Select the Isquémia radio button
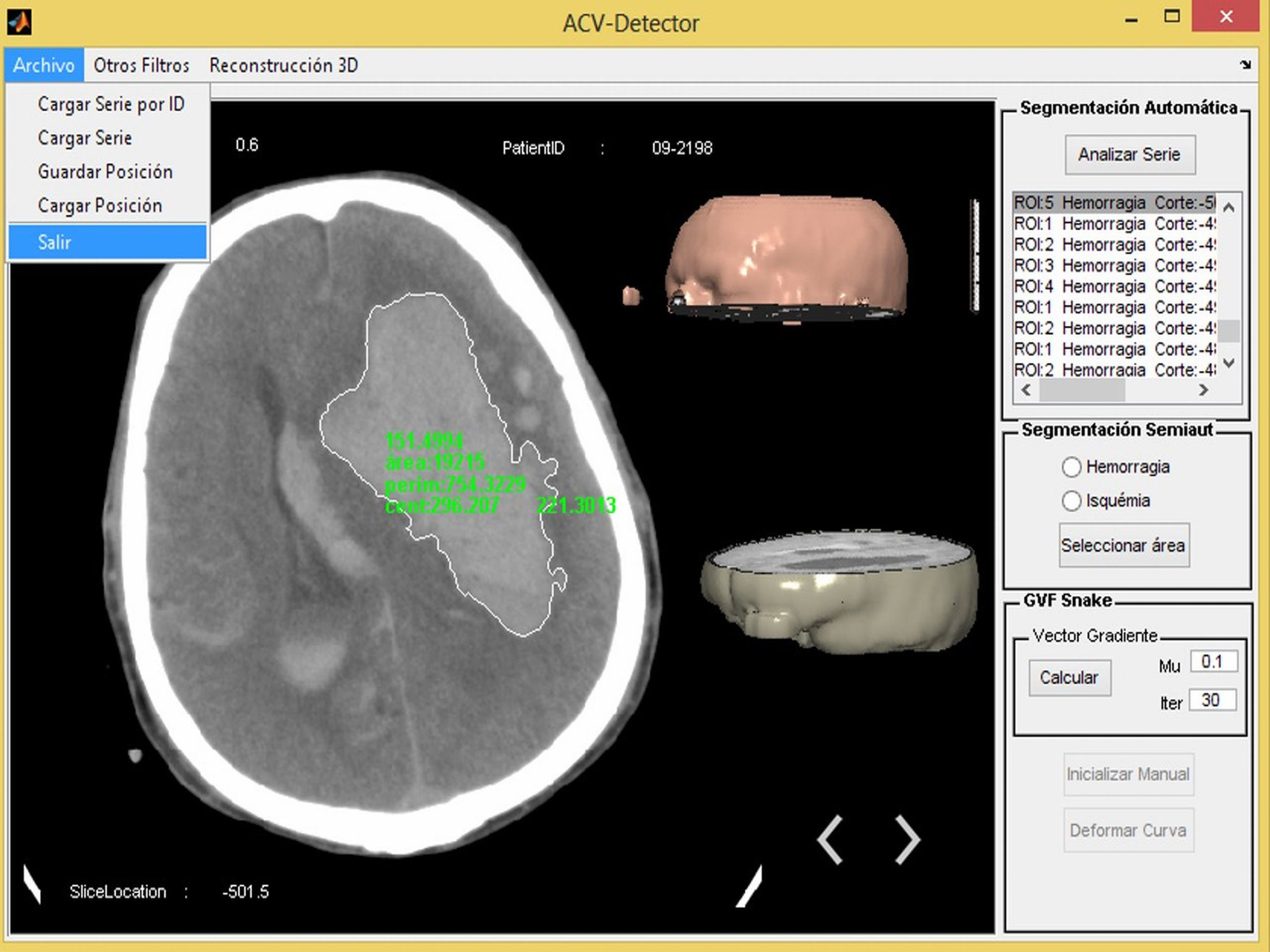Screen dimensions: 1270x952 [1071, 501]
